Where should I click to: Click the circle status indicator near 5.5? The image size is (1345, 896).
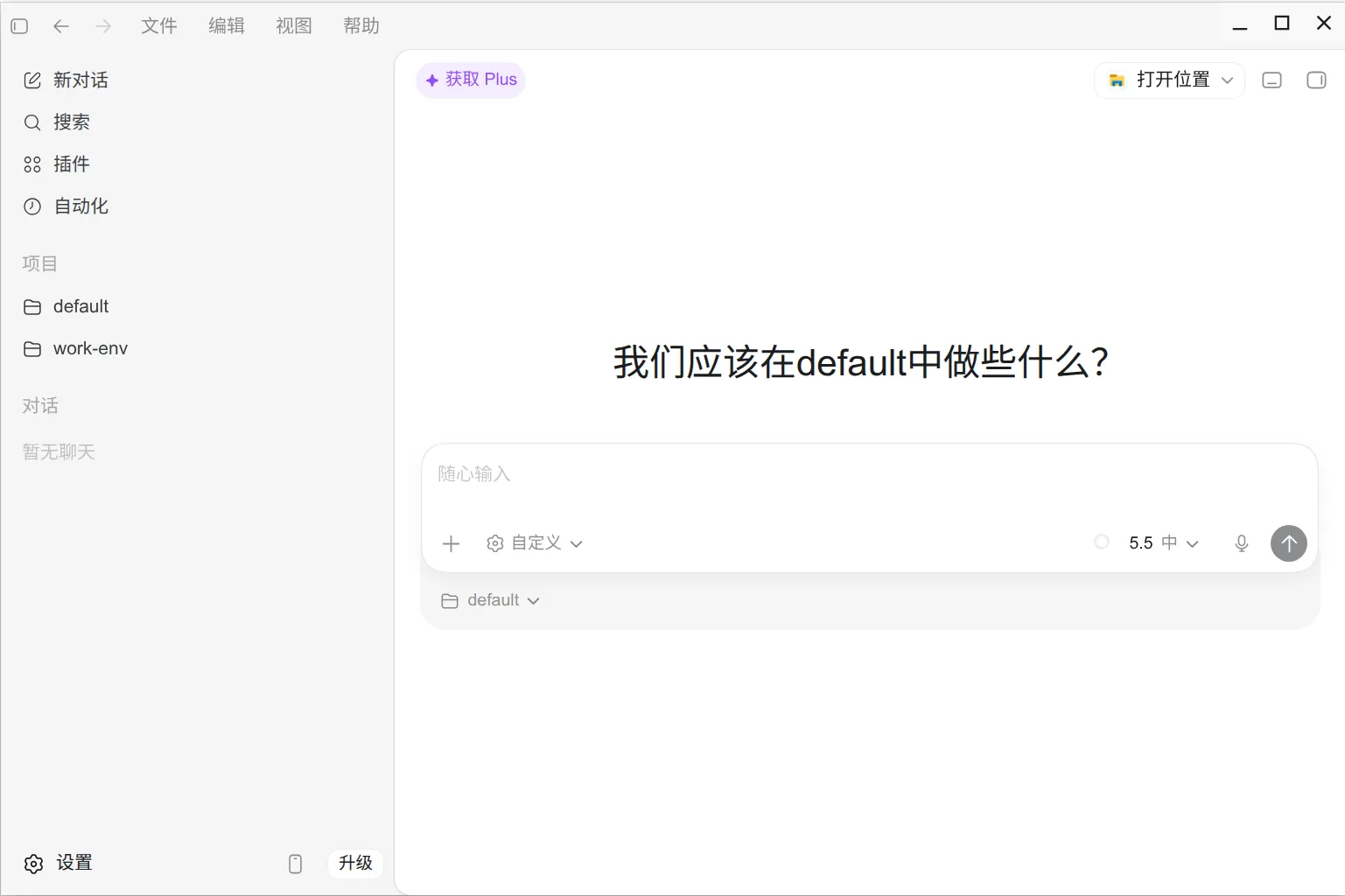pyautogui.click(x=1102, y=542)
